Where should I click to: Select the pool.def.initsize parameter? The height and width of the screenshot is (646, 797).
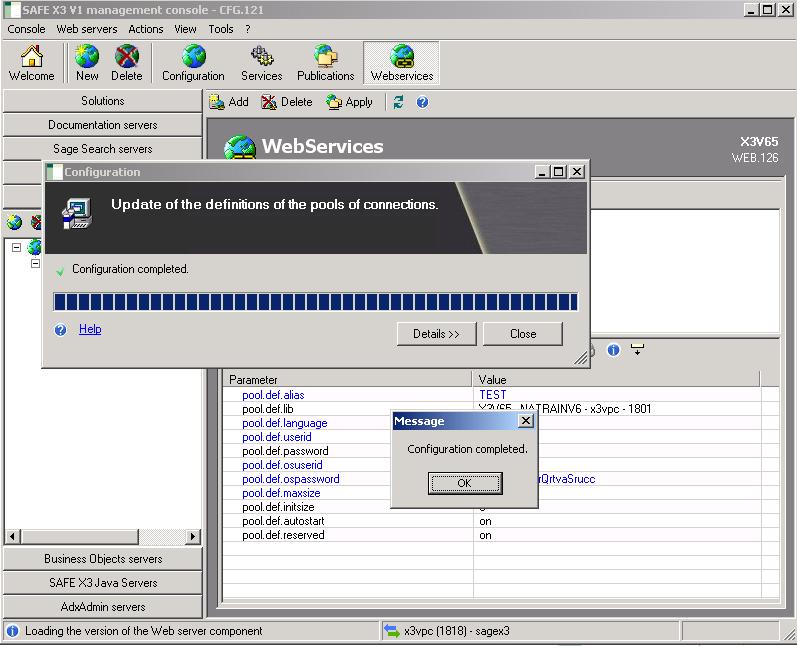click(x=278, y=507)
